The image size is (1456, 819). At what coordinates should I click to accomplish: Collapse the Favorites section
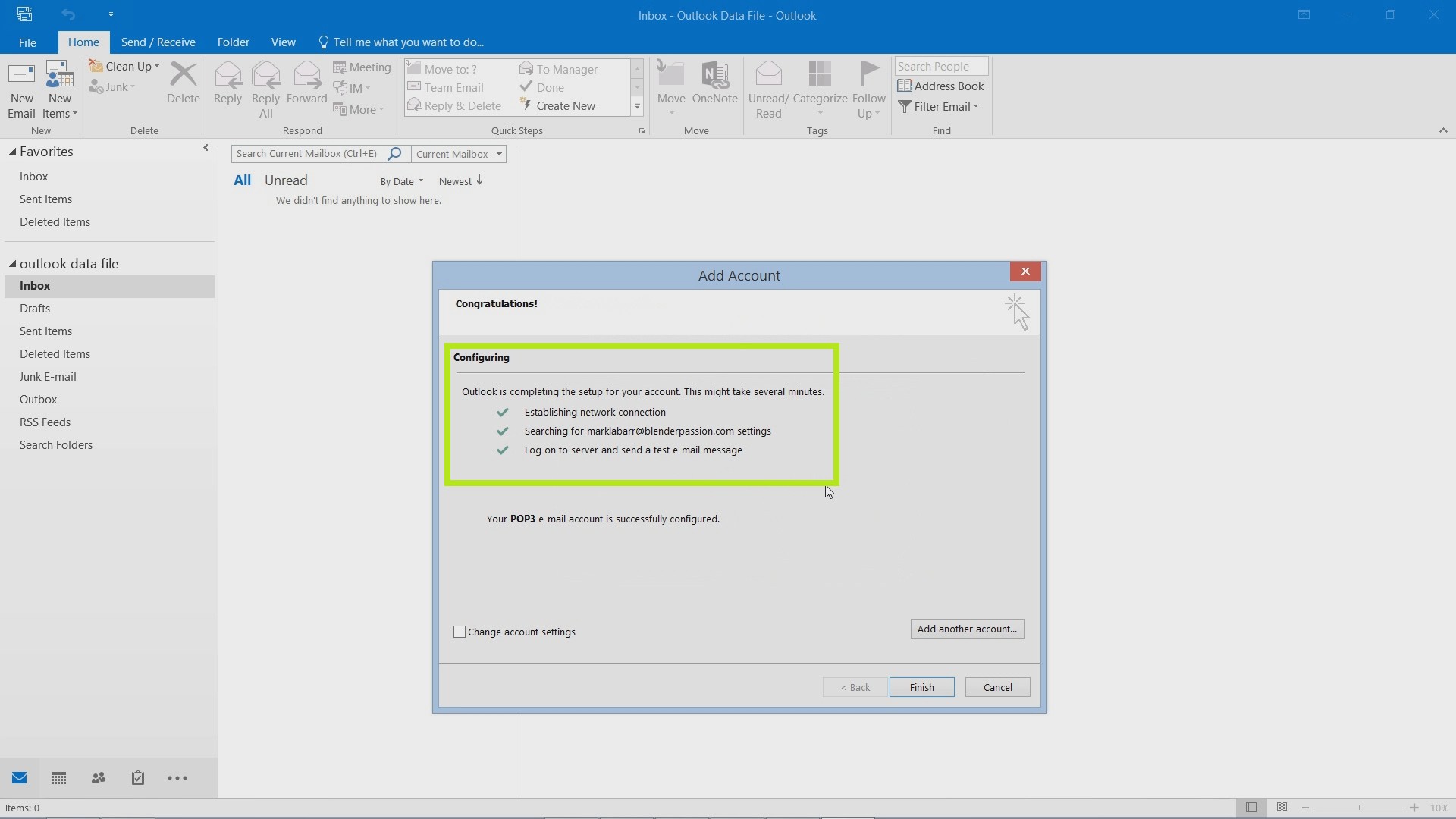[x=12, y=152]
